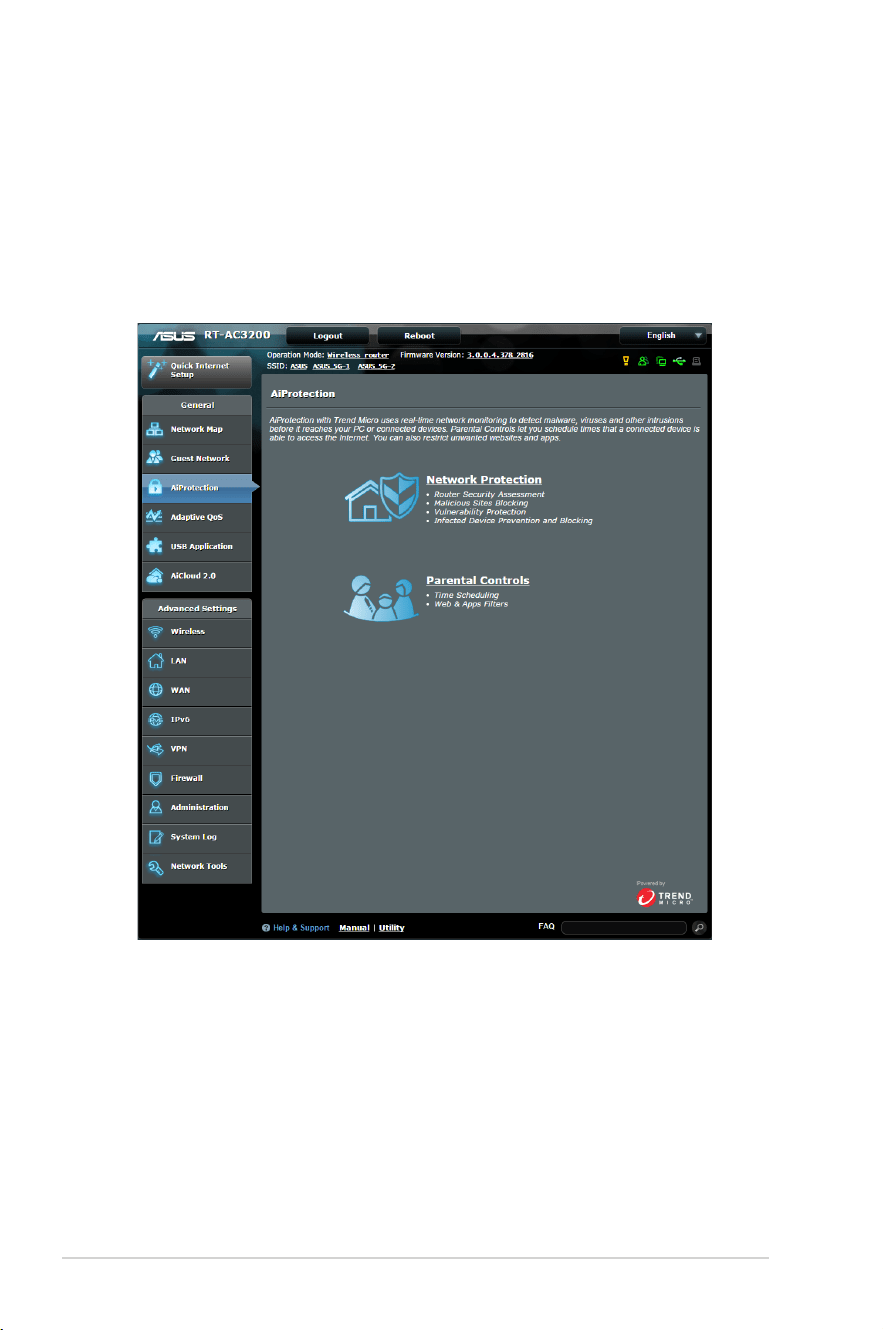Screen dimensions: 883x1330
Task: Click the Reboot button
Action: 419,336
